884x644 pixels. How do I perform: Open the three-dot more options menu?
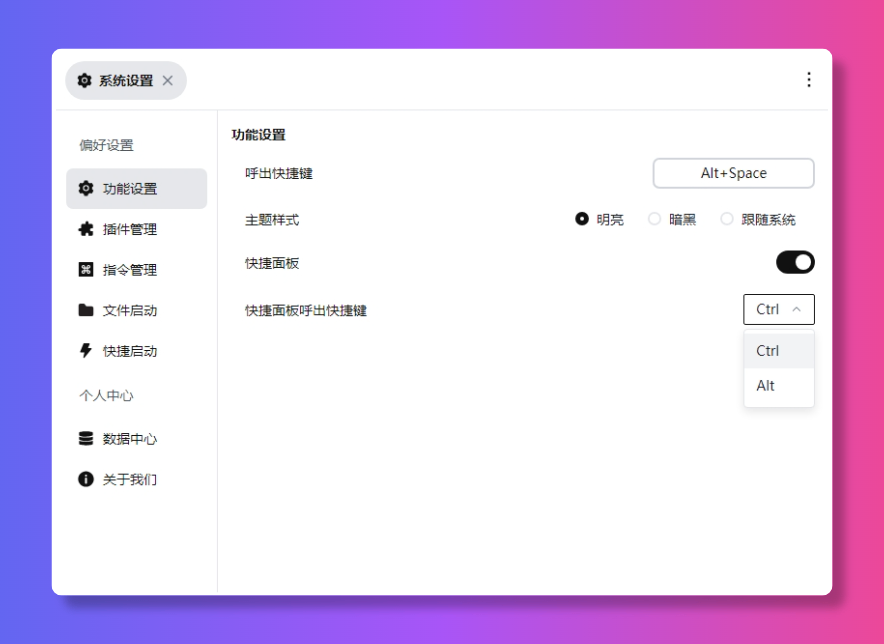pyautogui.click(x=808, y=80)
